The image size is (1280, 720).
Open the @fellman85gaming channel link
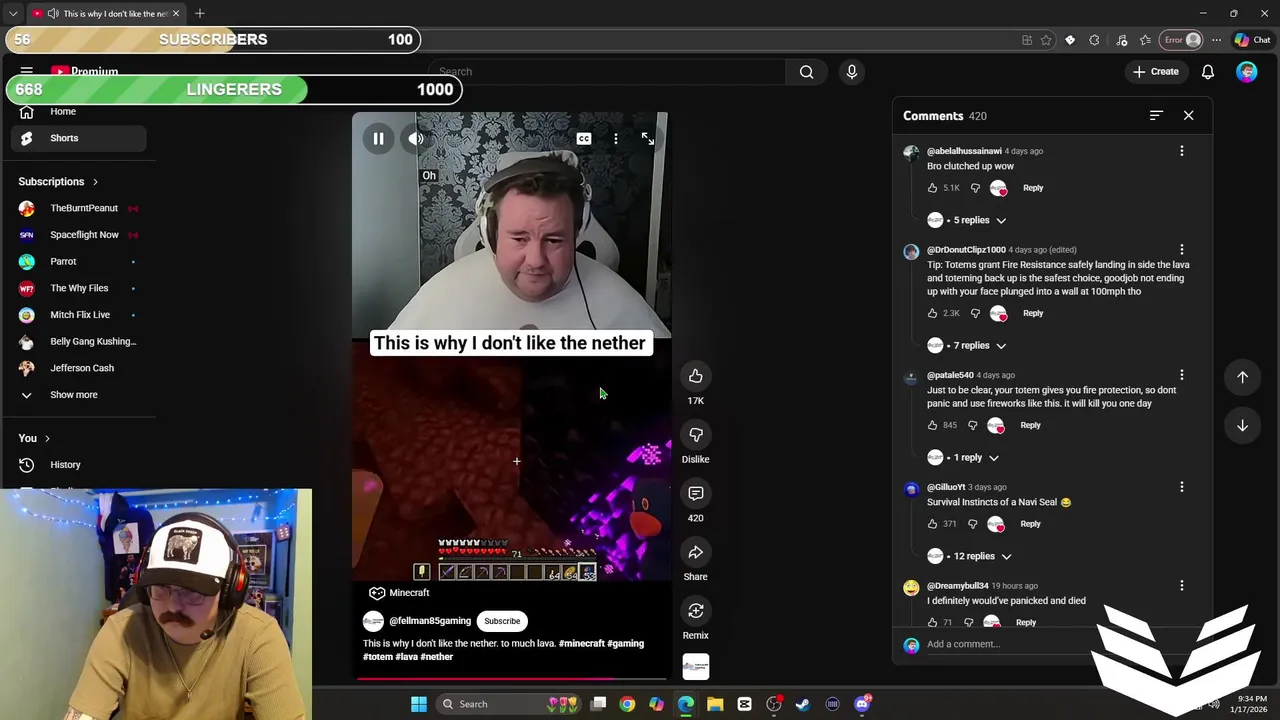(x=430, y=621)
